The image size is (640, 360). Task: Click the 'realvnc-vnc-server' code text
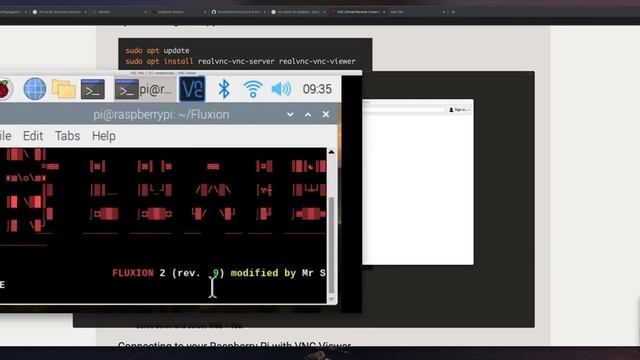tap(236, 61)
